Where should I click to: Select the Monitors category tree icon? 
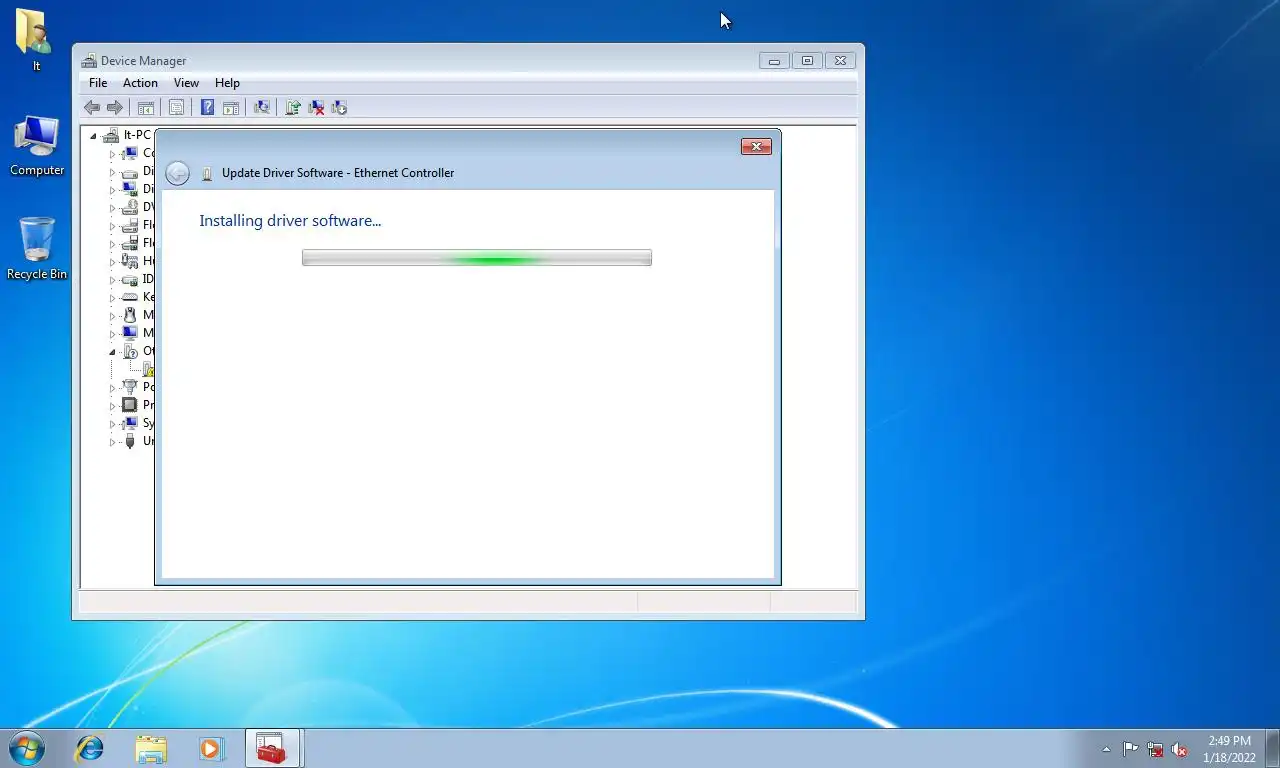[129, 333]
